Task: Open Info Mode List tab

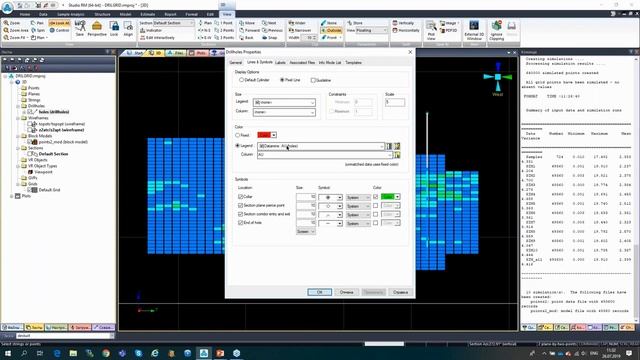Action: (x=330, y=63)
